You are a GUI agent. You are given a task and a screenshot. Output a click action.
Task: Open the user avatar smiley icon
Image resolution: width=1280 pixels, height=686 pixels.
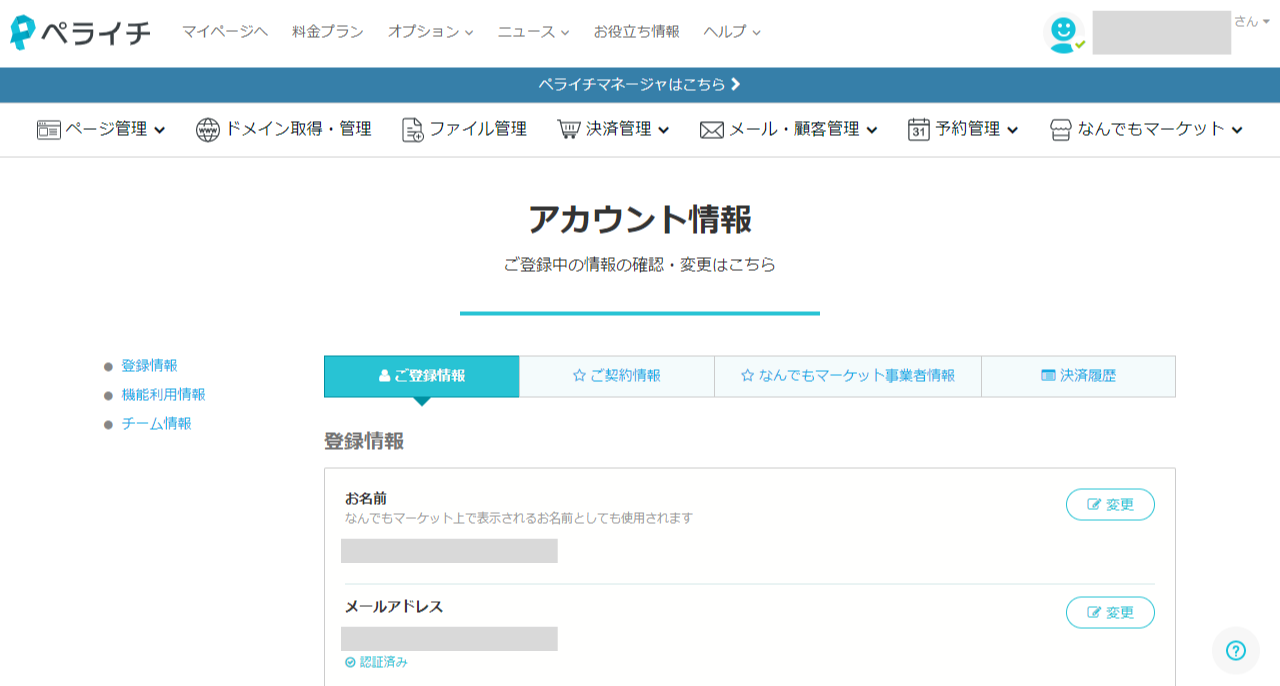tap(1064, 33)
